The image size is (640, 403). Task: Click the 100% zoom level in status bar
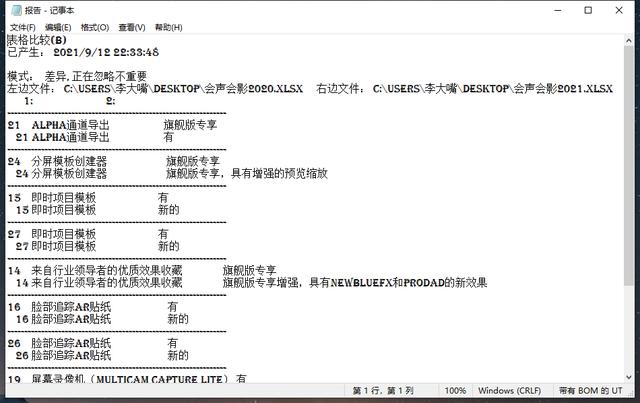coord(455,391)
